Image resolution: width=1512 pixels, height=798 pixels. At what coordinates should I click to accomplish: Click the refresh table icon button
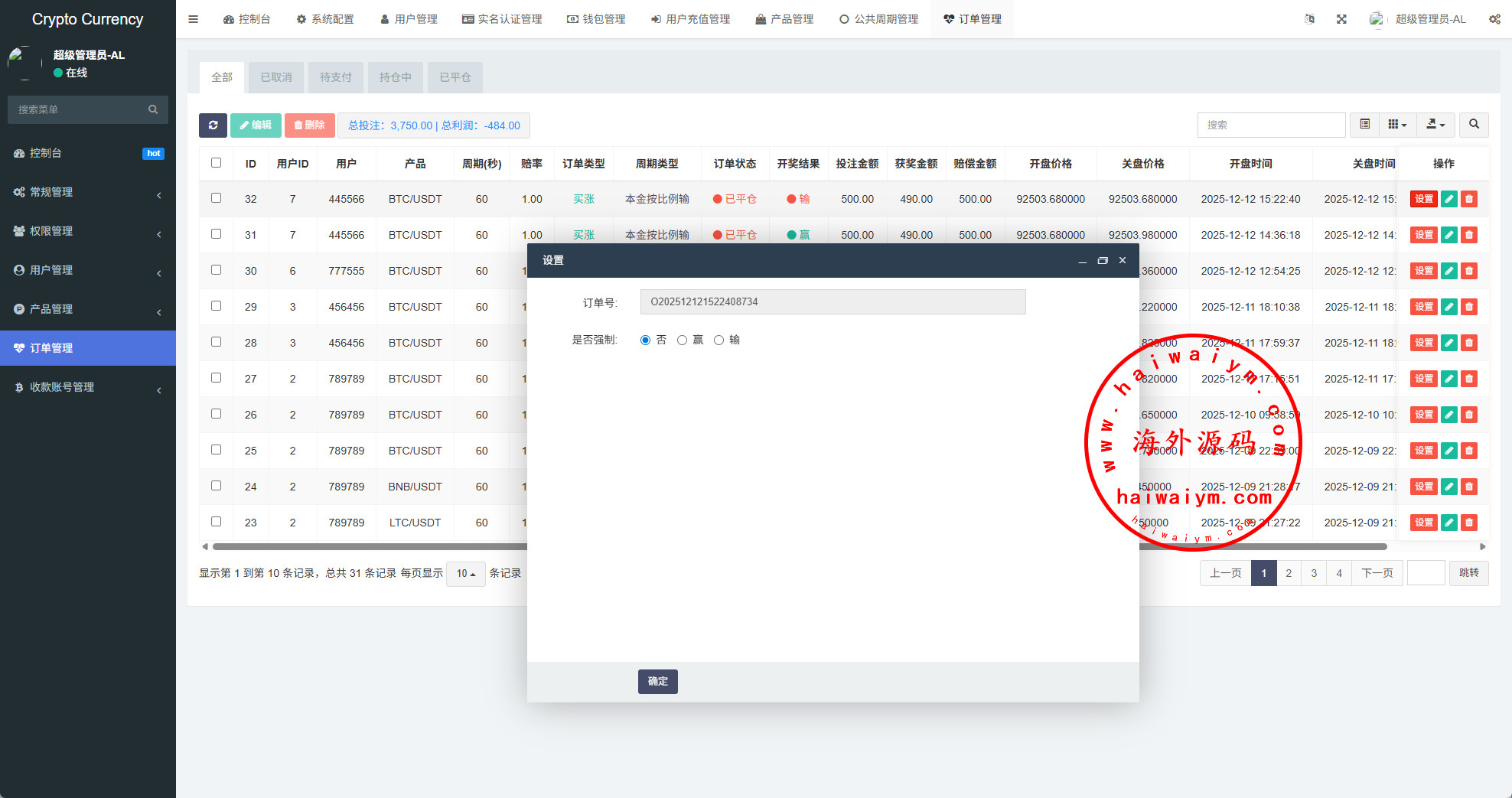pos(213,125)
